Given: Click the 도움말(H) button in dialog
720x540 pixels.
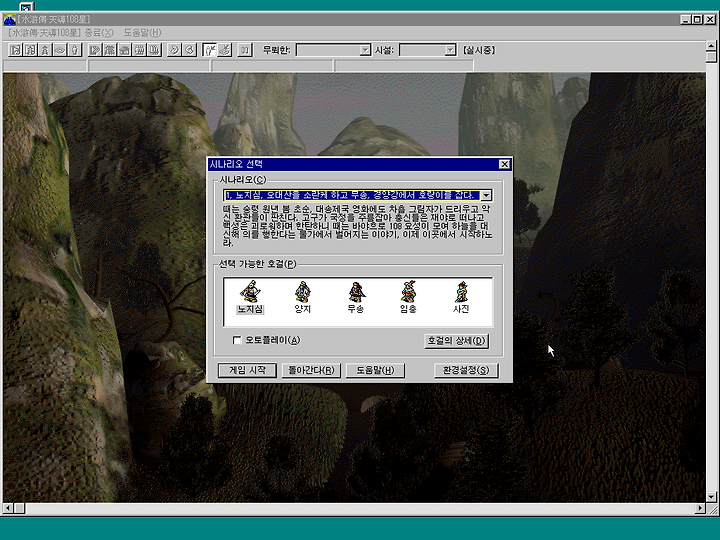Looking at the screenshot, I should (x=375, y=370).
